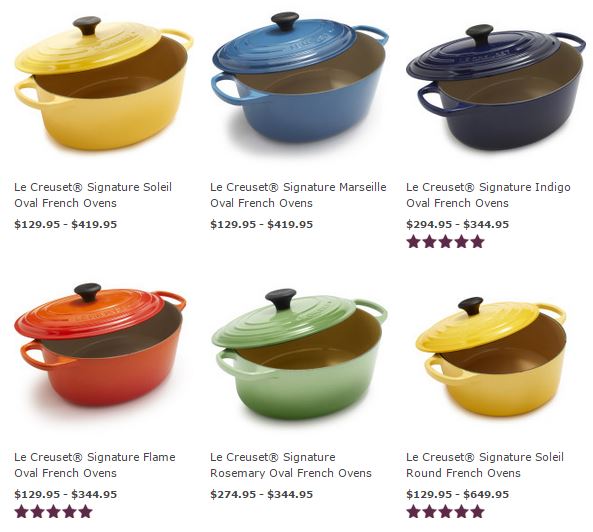Screen dimensions: 593x532
Task: View star rating for Flame Oval Ovens
Action: (53, 511)
